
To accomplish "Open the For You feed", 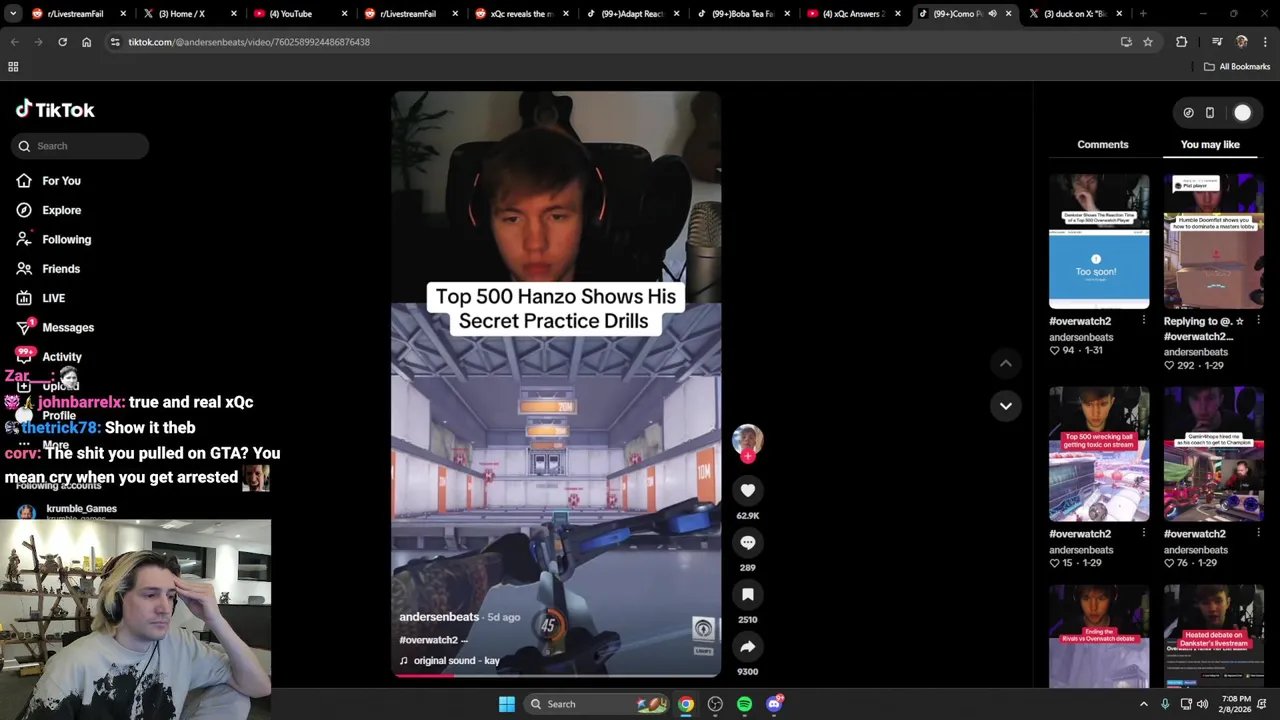I will [x=61, y=181].
